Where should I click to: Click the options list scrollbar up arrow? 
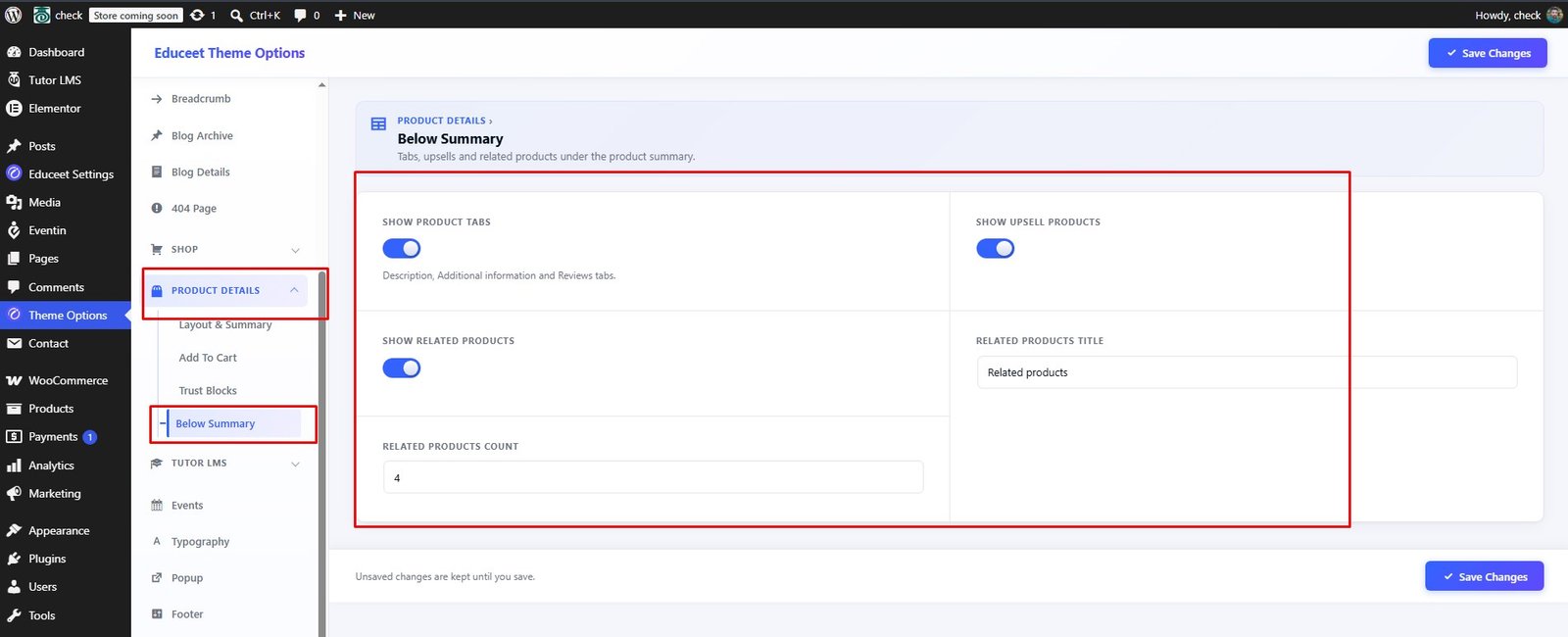click(321, 85)
